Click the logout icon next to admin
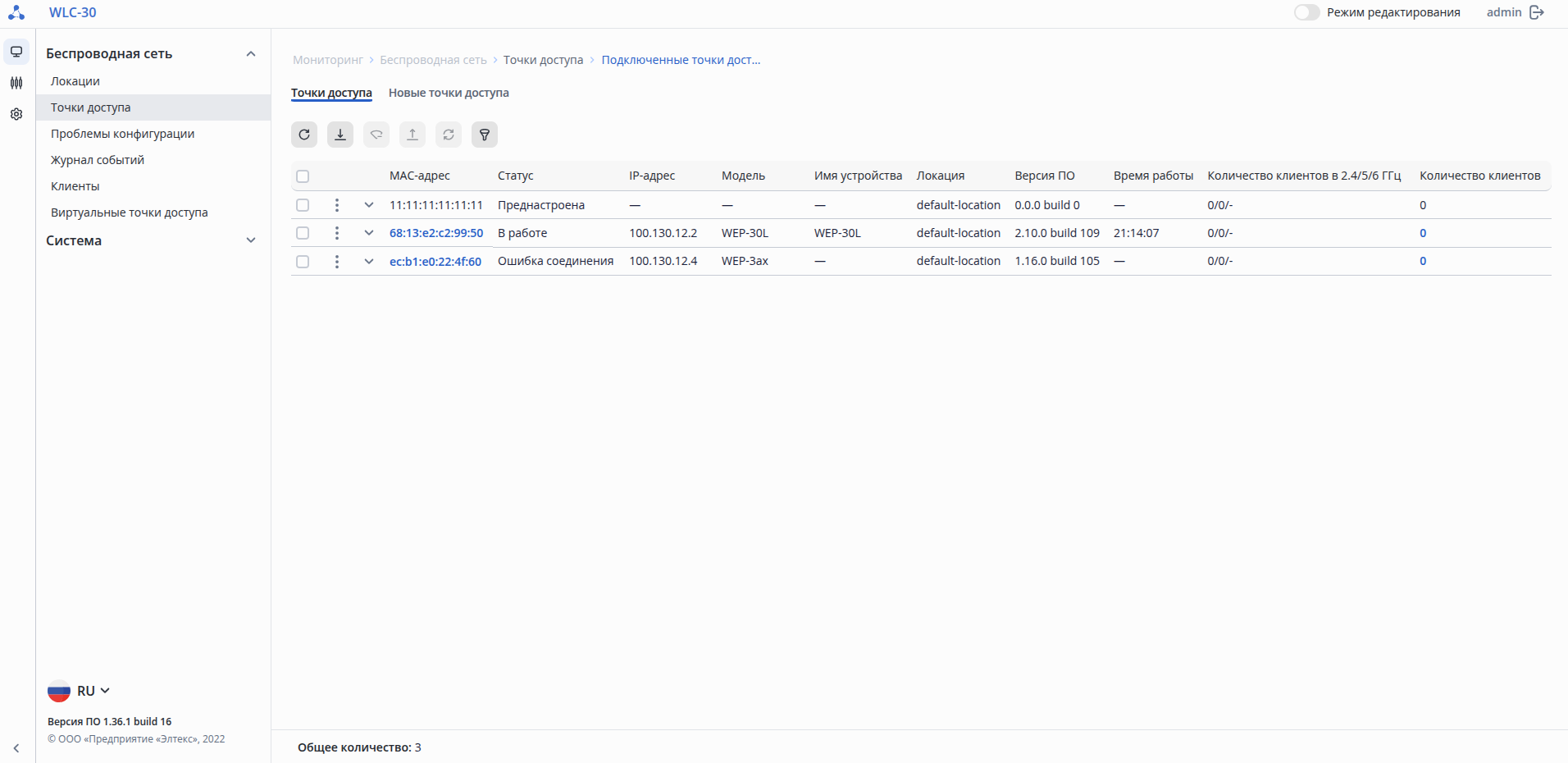 point(1537,12)
